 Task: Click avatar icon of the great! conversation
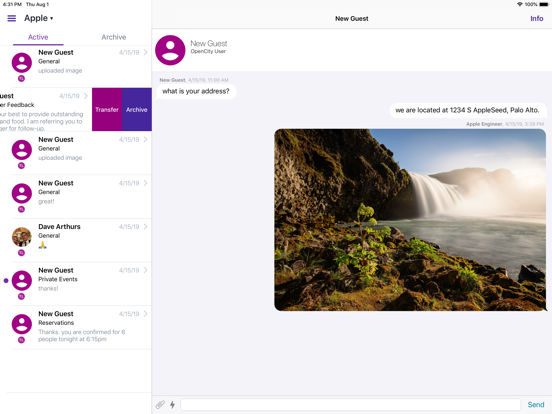(22, 193)
